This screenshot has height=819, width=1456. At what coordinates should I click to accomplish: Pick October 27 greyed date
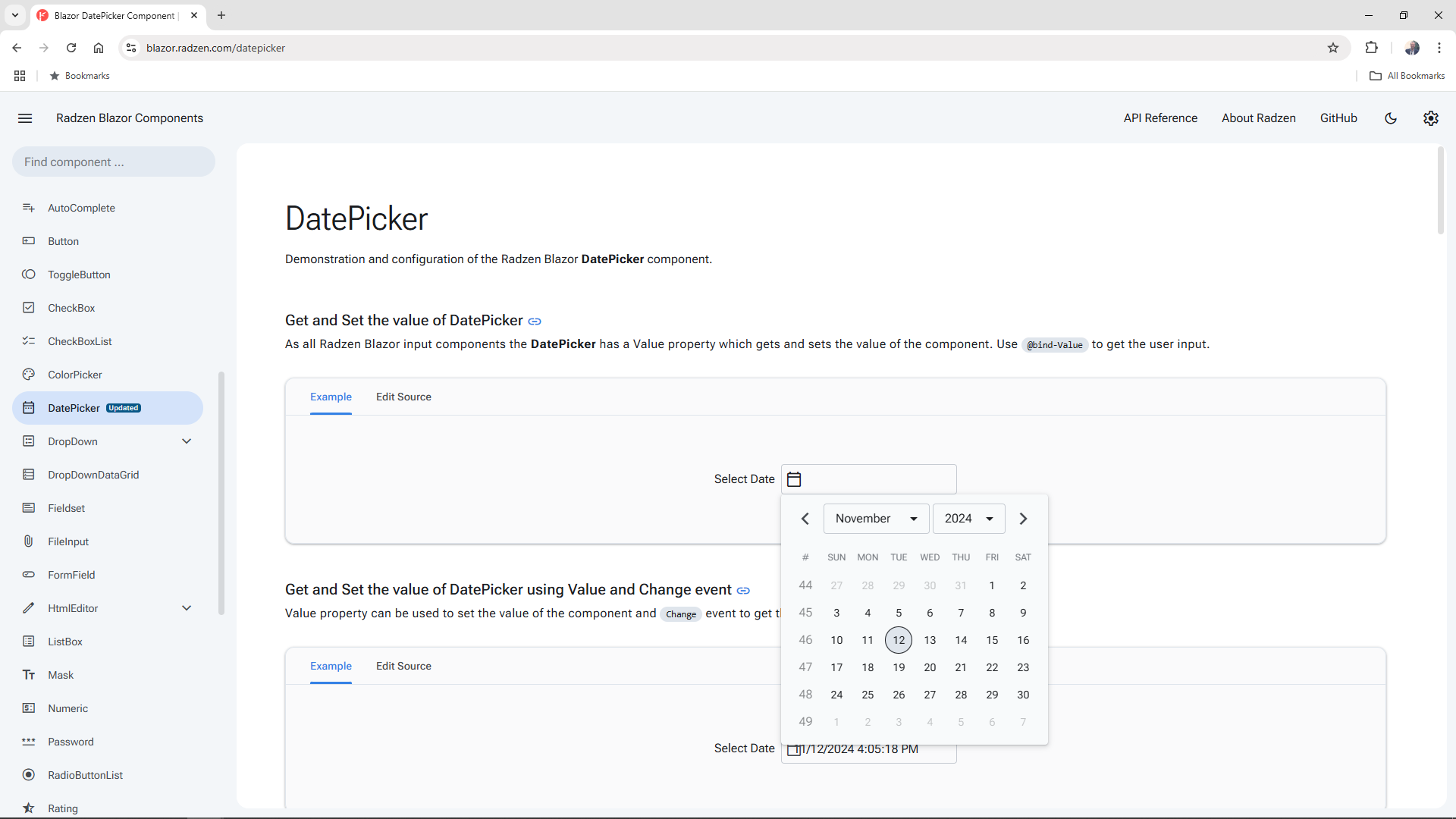coord(836,585)
